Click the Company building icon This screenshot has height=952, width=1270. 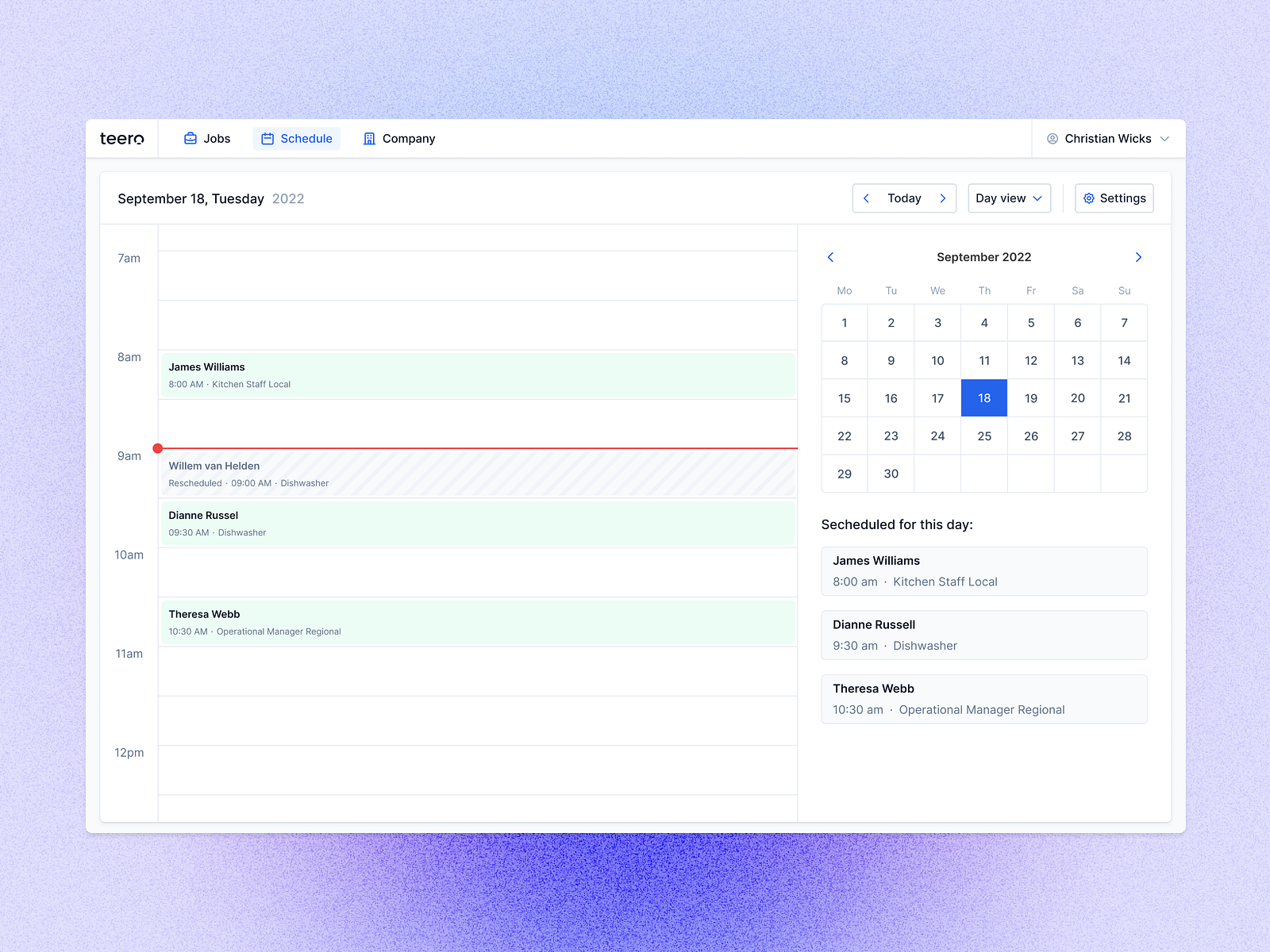tap(369, 138)
